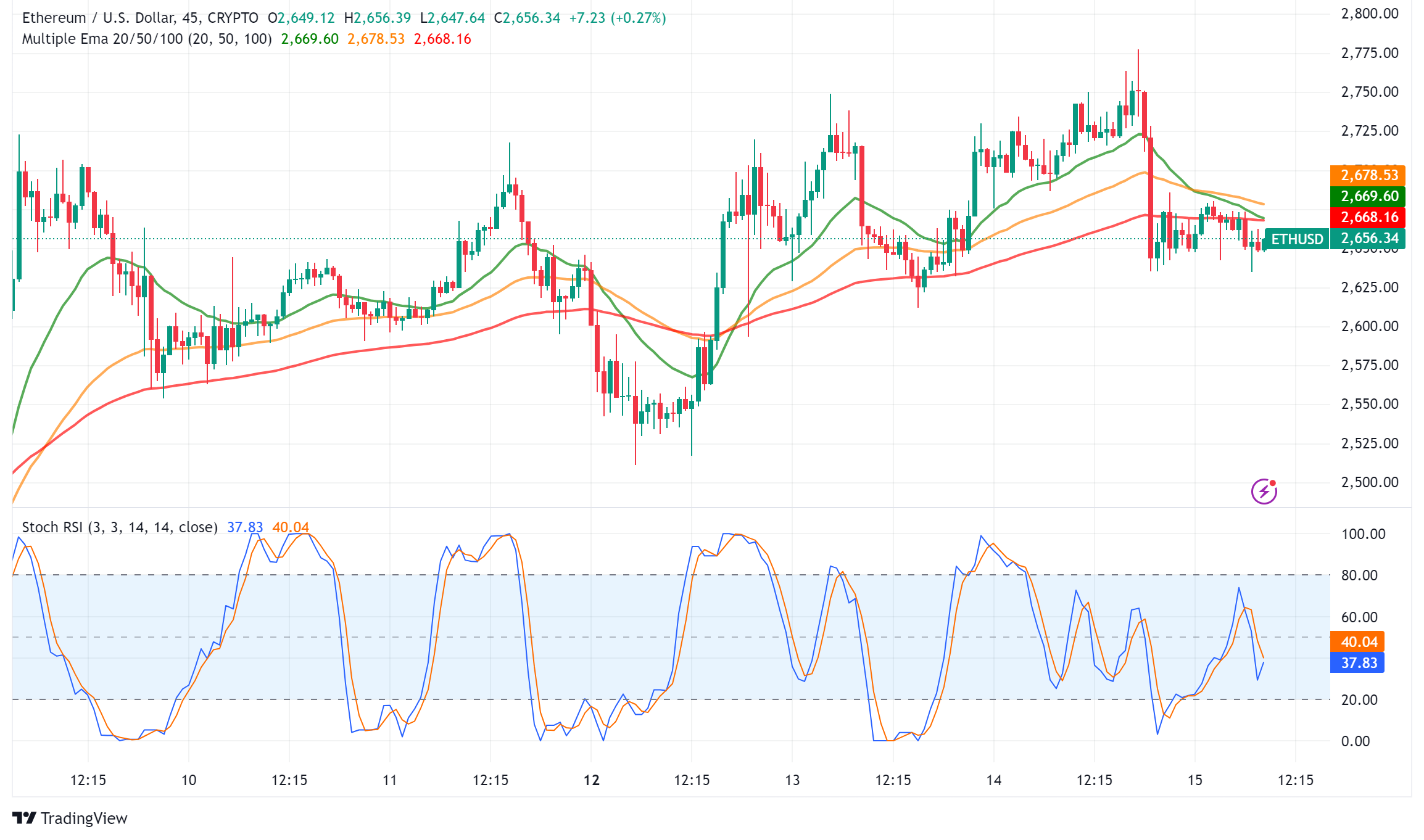Select the bold 12 date on the time axis

pyautogui.click(x=592, y=779)
